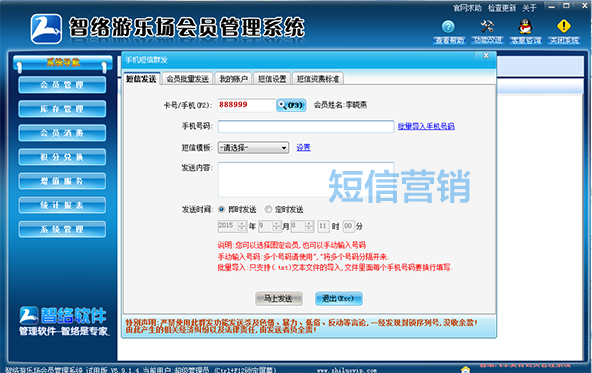Open the 关于 menu item

[529, 8]
